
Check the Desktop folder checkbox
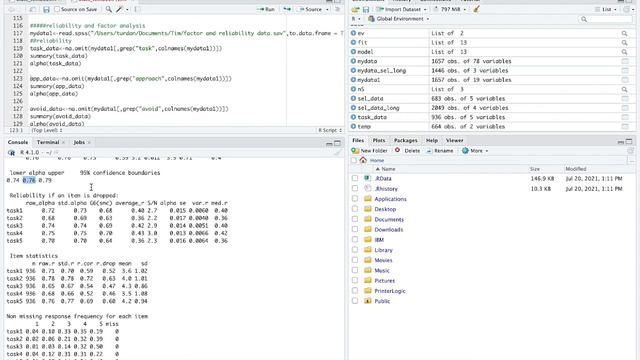(x=355, y=209)
